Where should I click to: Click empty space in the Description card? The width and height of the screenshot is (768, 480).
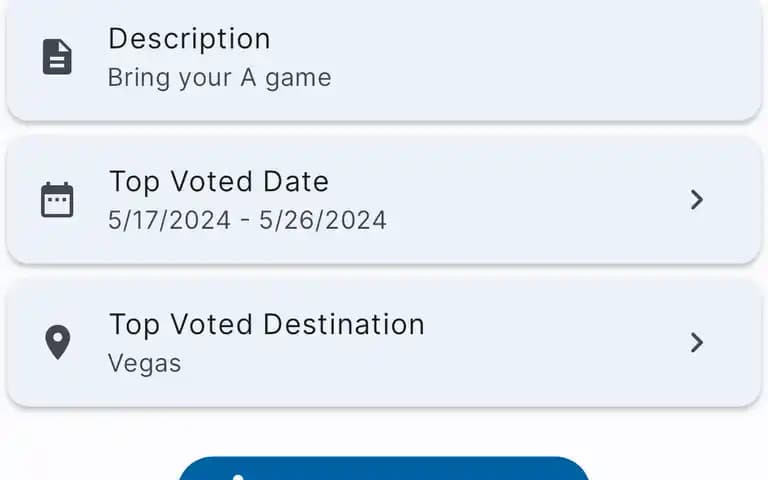(539, 59)
